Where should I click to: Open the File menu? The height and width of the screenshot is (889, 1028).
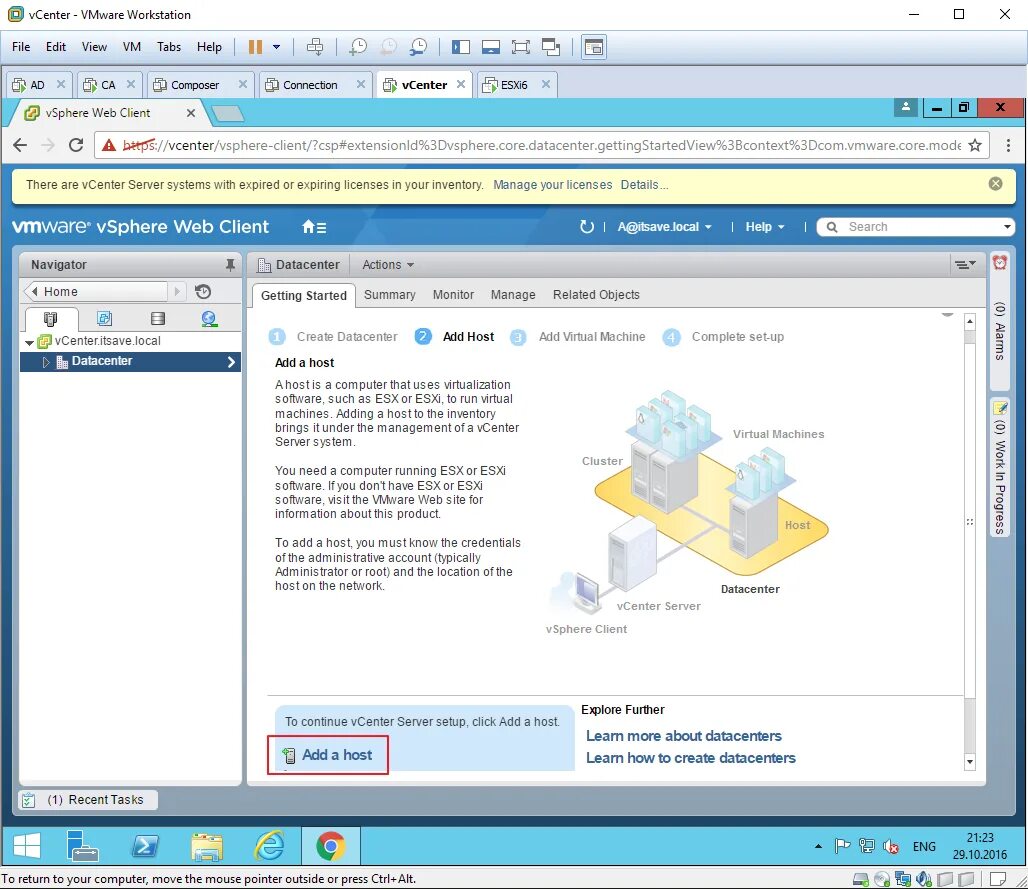(x=21, y=47)
